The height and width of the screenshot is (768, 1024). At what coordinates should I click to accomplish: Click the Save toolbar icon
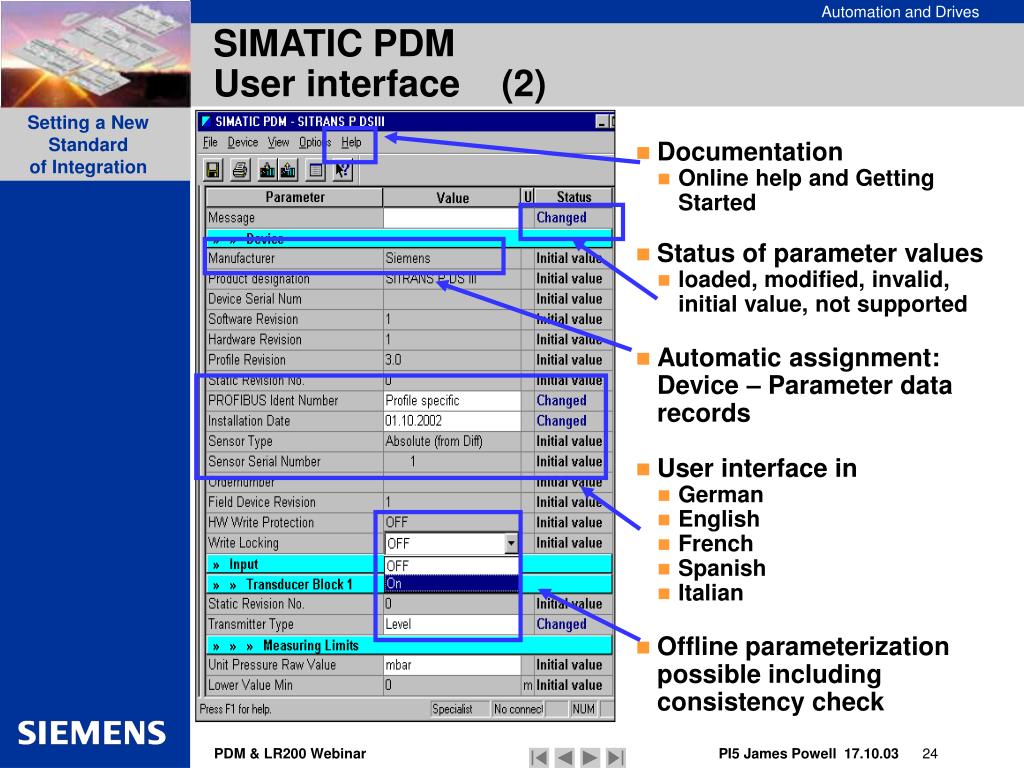click(214, 170)
